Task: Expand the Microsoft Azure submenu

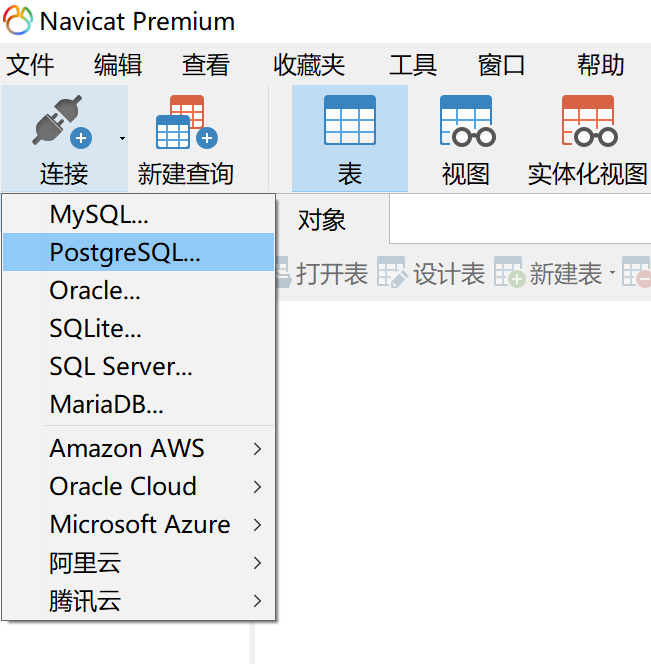Action: pos(139,525)
